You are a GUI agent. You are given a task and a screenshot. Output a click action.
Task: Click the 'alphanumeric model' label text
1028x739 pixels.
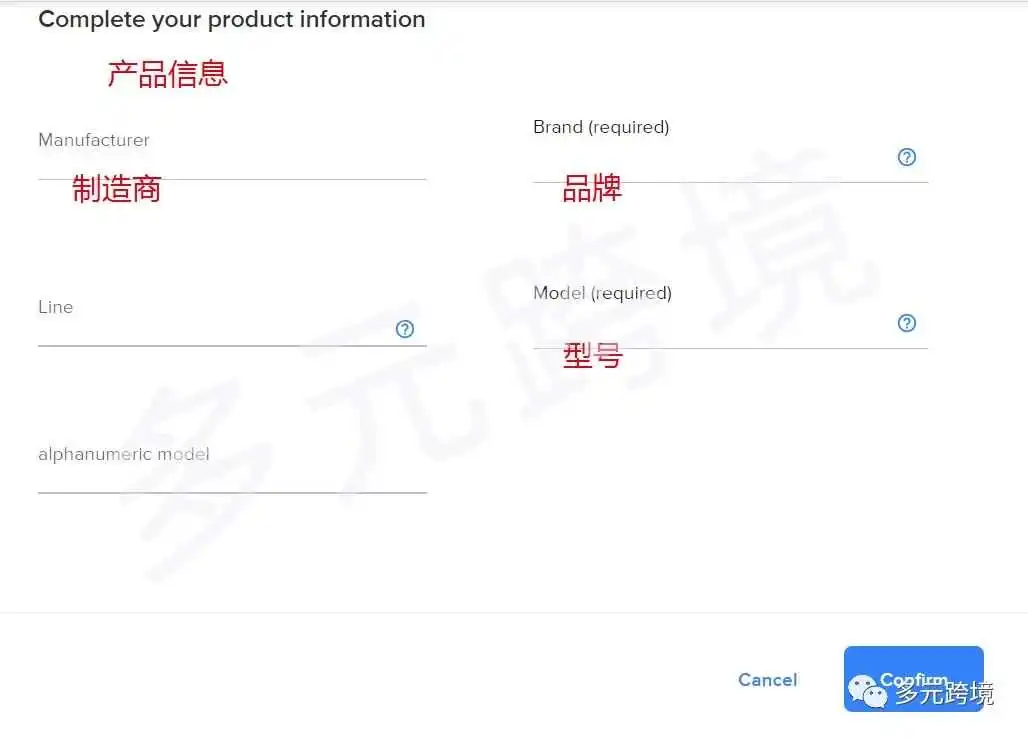(124, 454)
